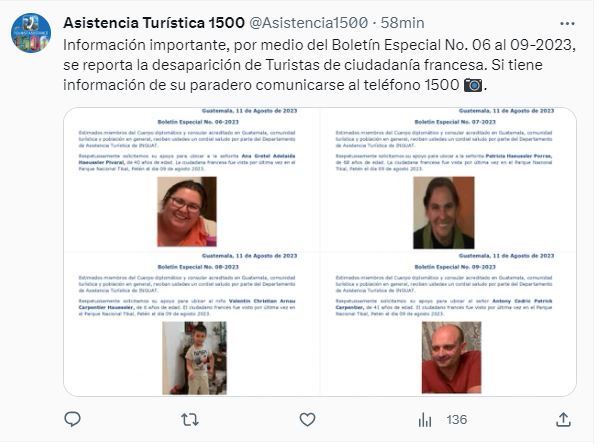Open Boletín Especial No. 06-2023 image
This screenshot has height=444, width=605.
(x=192, y=179)
